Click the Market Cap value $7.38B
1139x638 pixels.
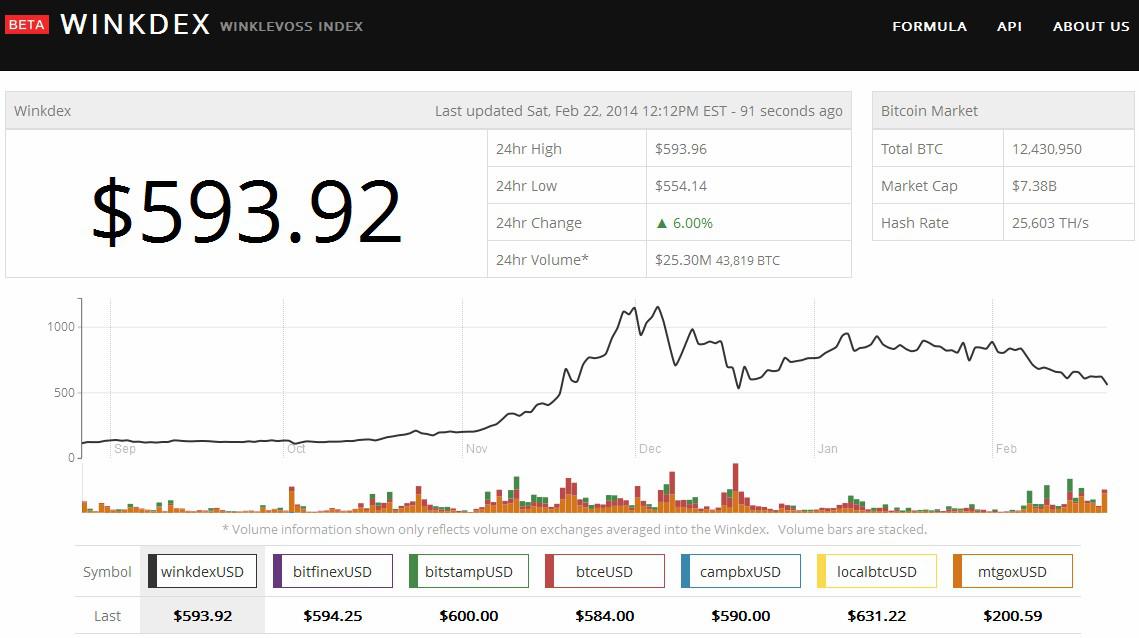point(1034,186)
